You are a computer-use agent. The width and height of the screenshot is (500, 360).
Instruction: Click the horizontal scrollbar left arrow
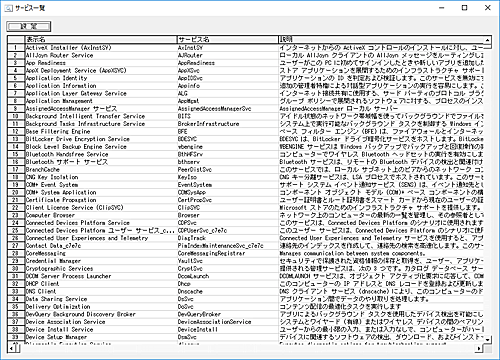coord(11,349)
